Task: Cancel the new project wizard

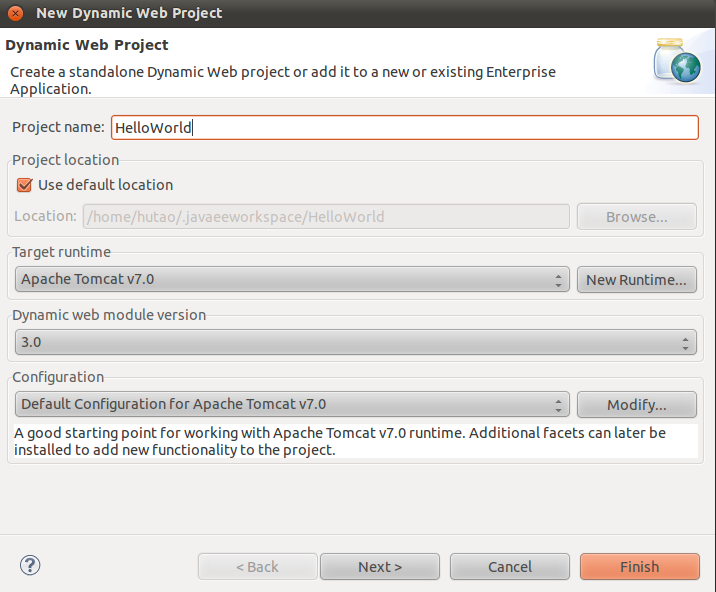Action: [510, 567]
